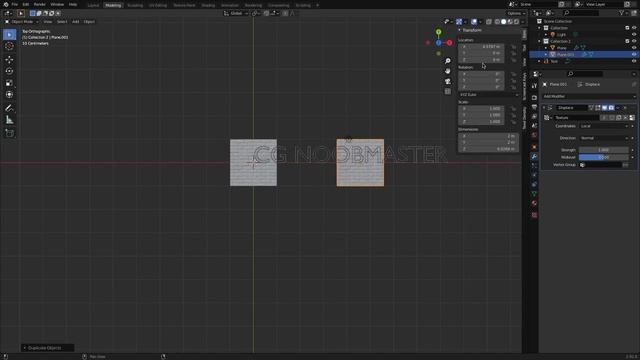Open the XYZ Euler rotation mode dropdown
640x360 pixels.
coord(489,95)
